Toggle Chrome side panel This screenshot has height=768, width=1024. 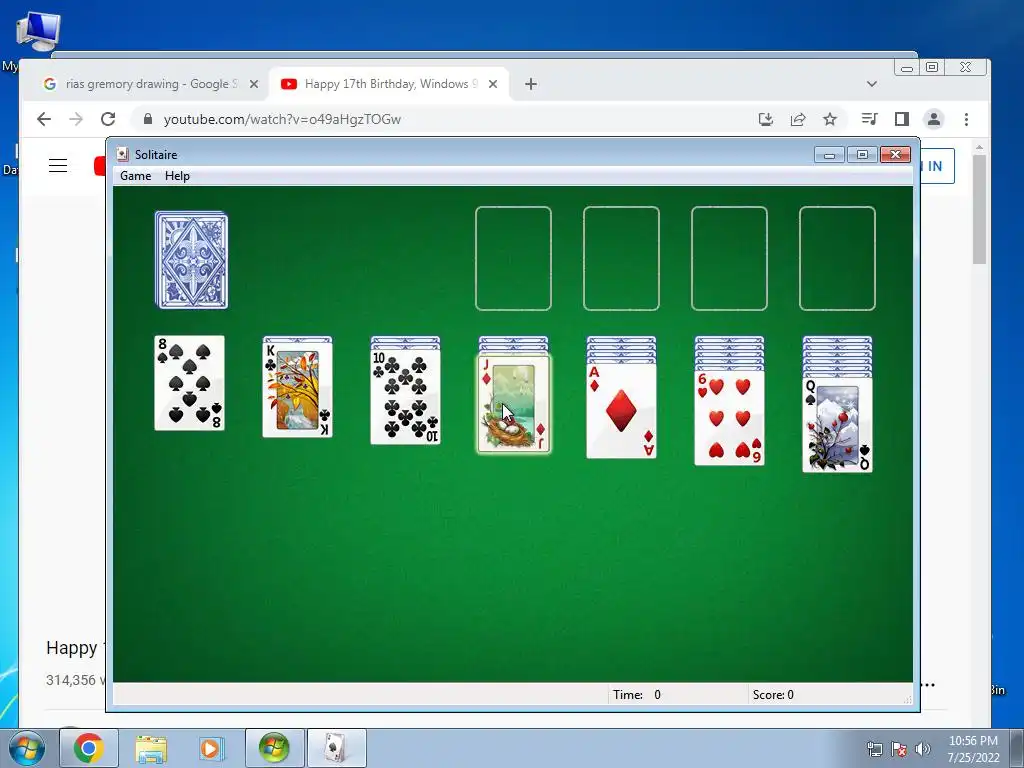point(902,119)
